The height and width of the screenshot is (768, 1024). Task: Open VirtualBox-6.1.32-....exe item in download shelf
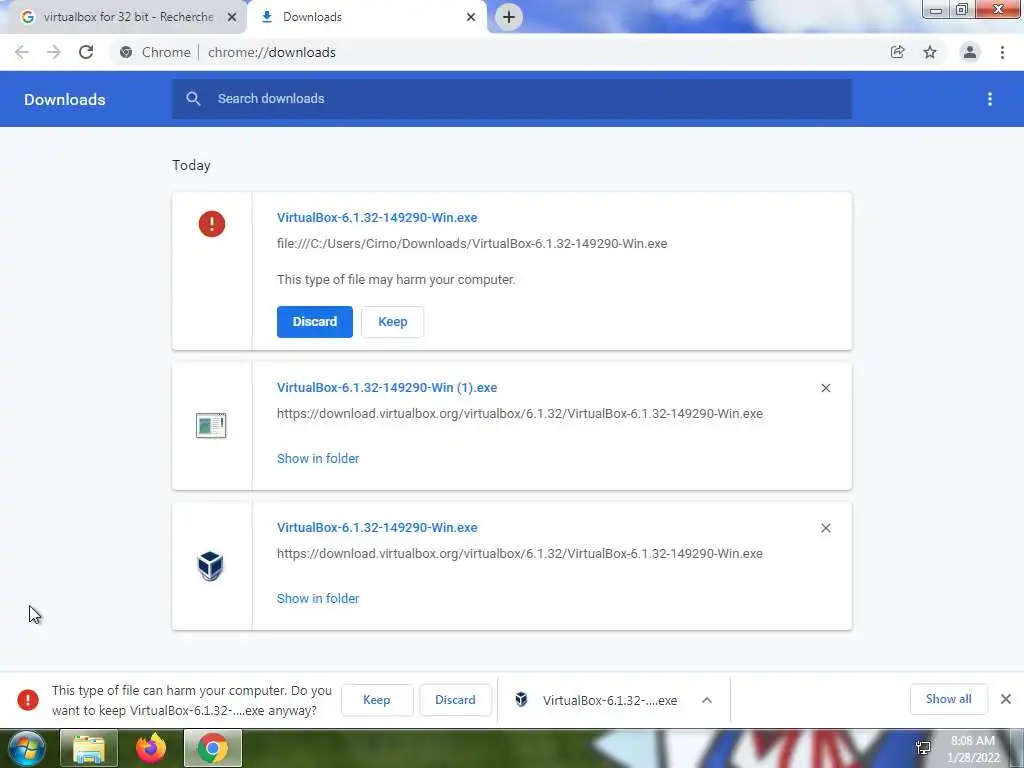click(610, 700)
